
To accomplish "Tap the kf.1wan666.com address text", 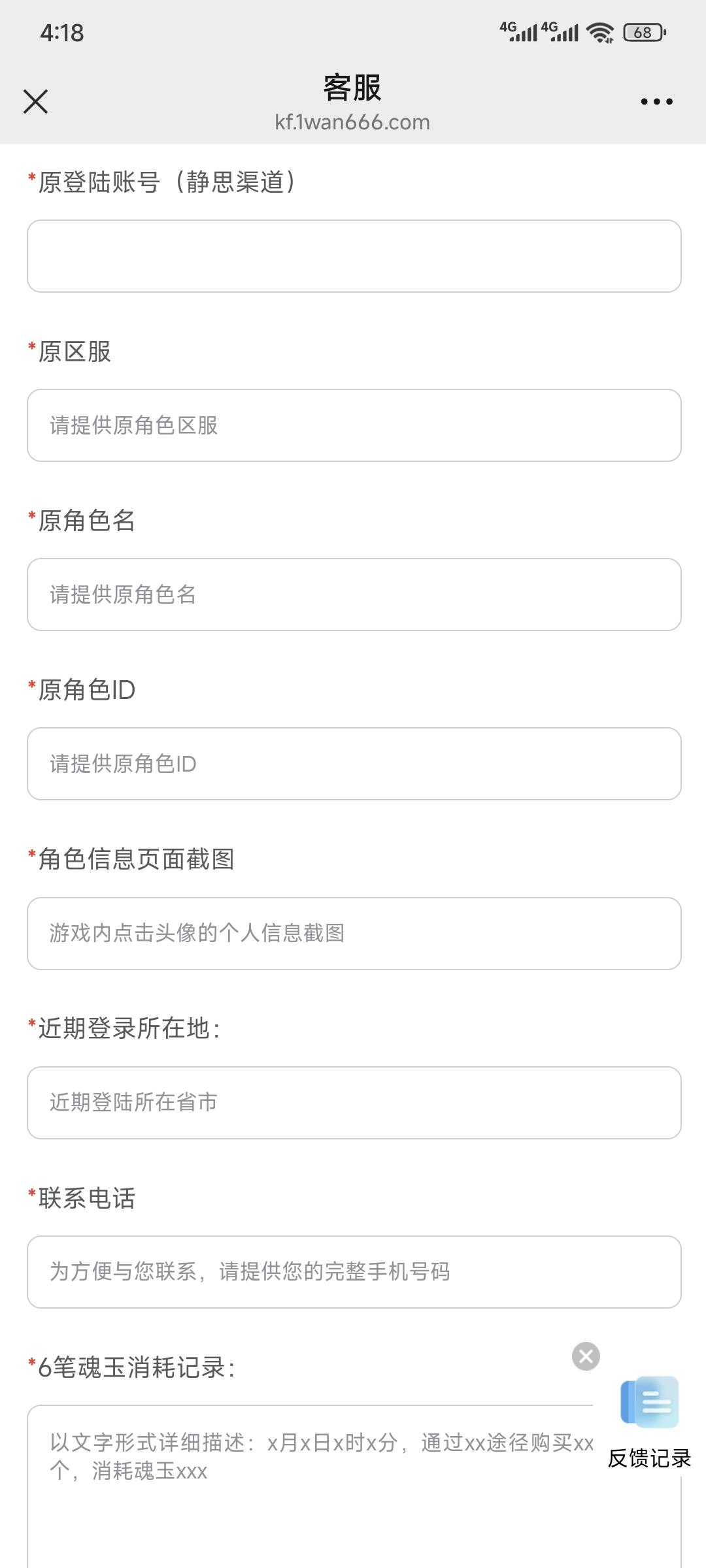I will (352, 122).
